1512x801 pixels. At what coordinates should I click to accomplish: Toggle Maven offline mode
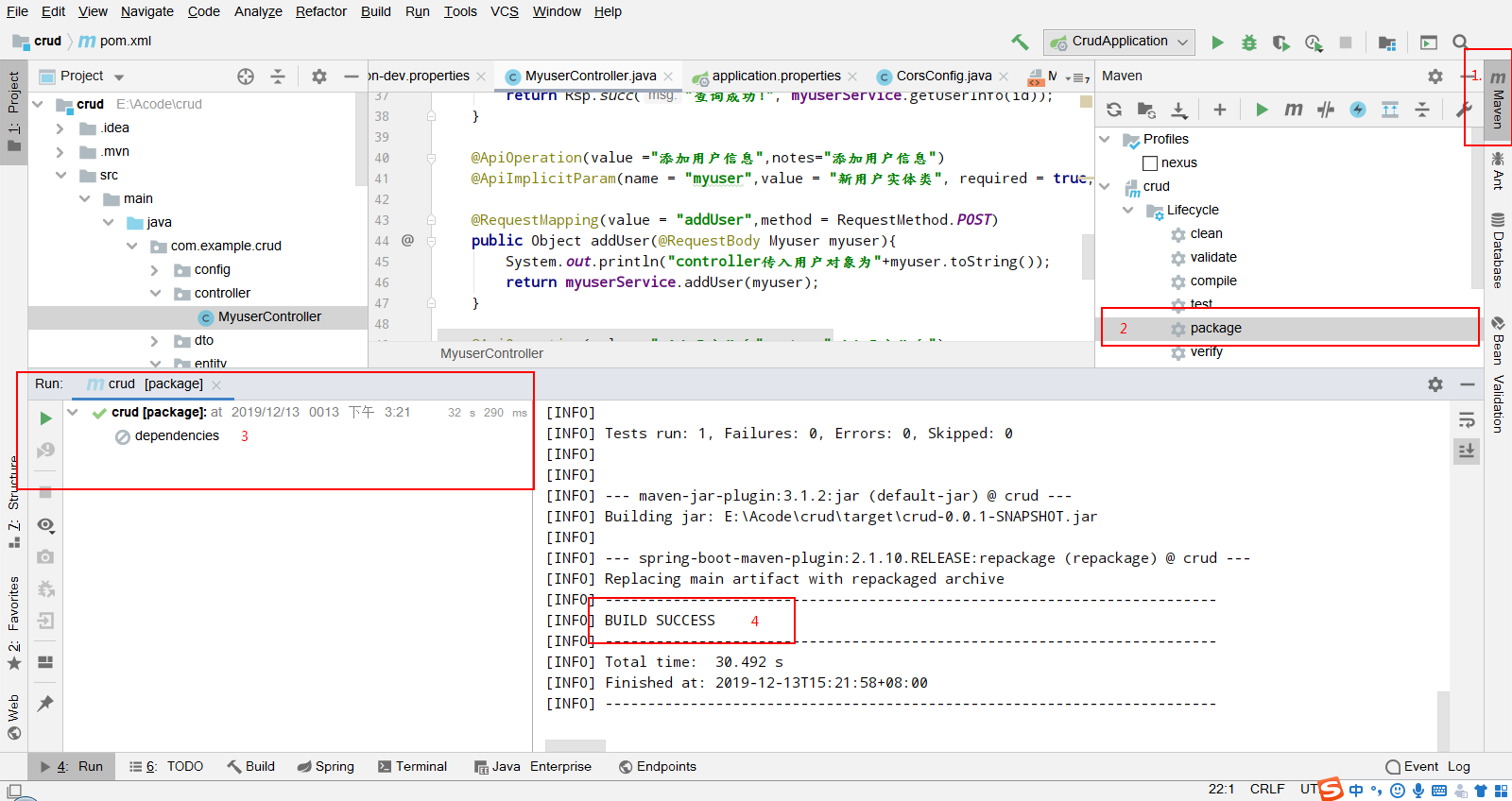point(1326,110)
